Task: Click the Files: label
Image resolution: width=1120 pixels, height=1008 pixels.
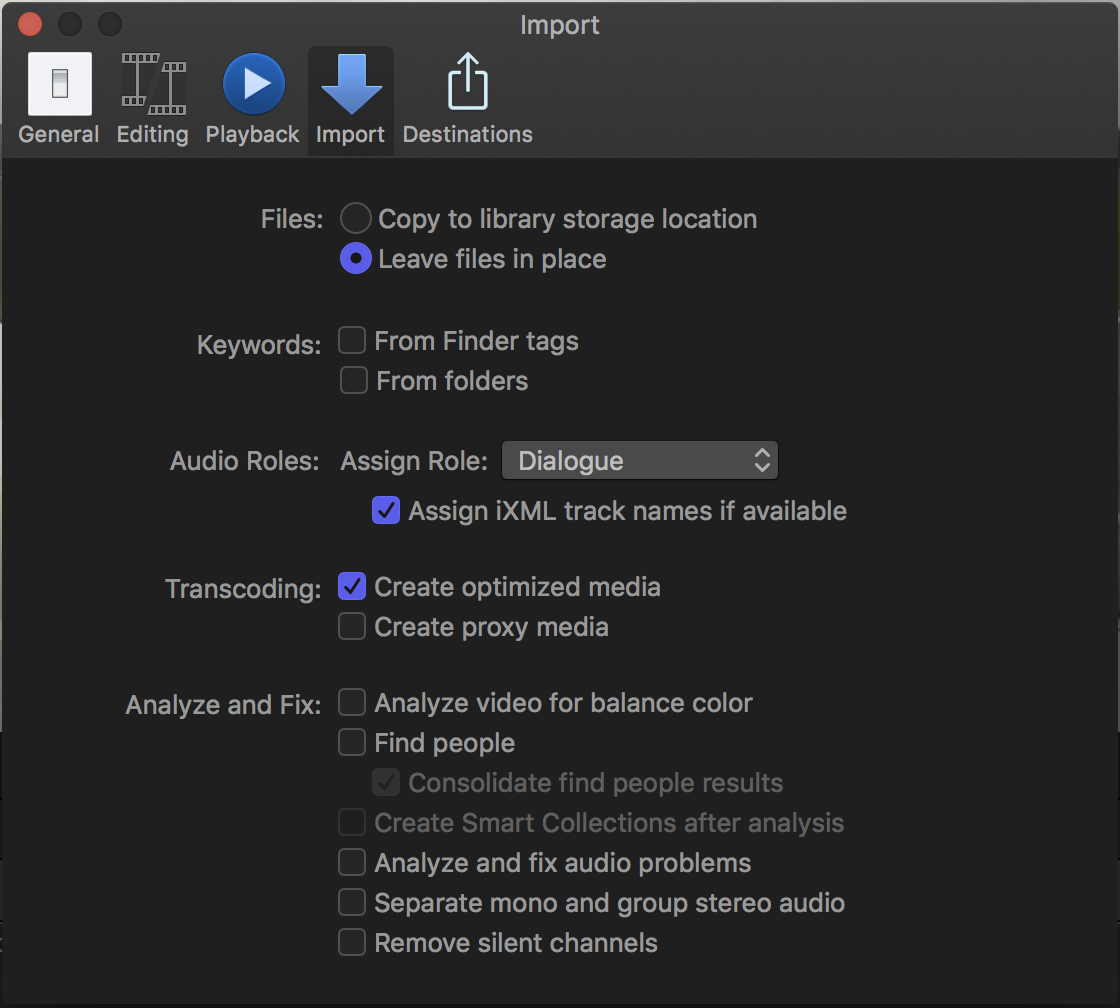Action: [x=291, y=219]
